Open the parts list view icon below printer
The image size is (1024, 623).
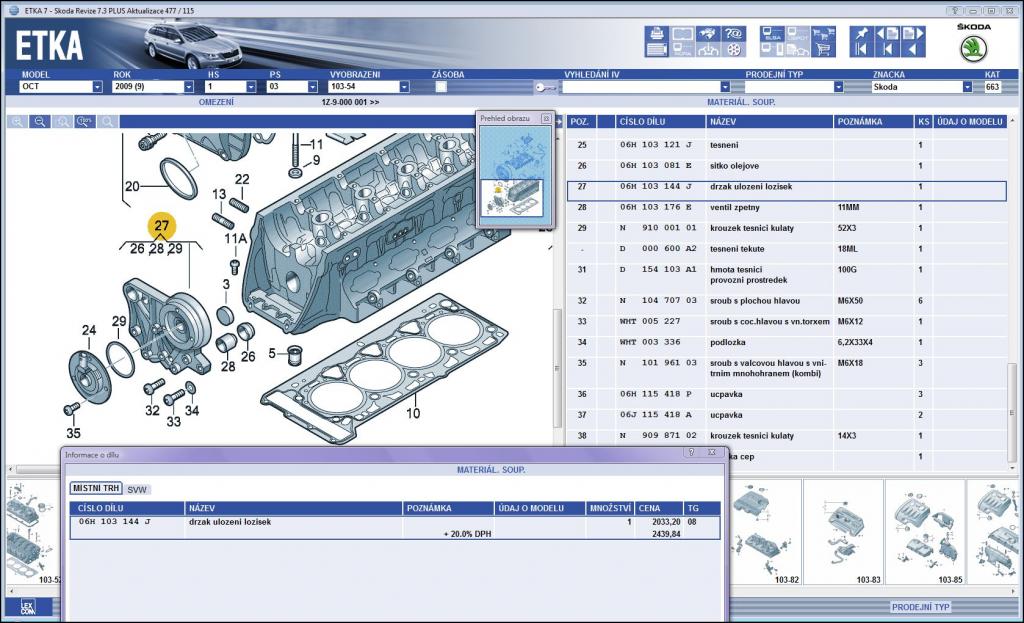tap(657, 49)
